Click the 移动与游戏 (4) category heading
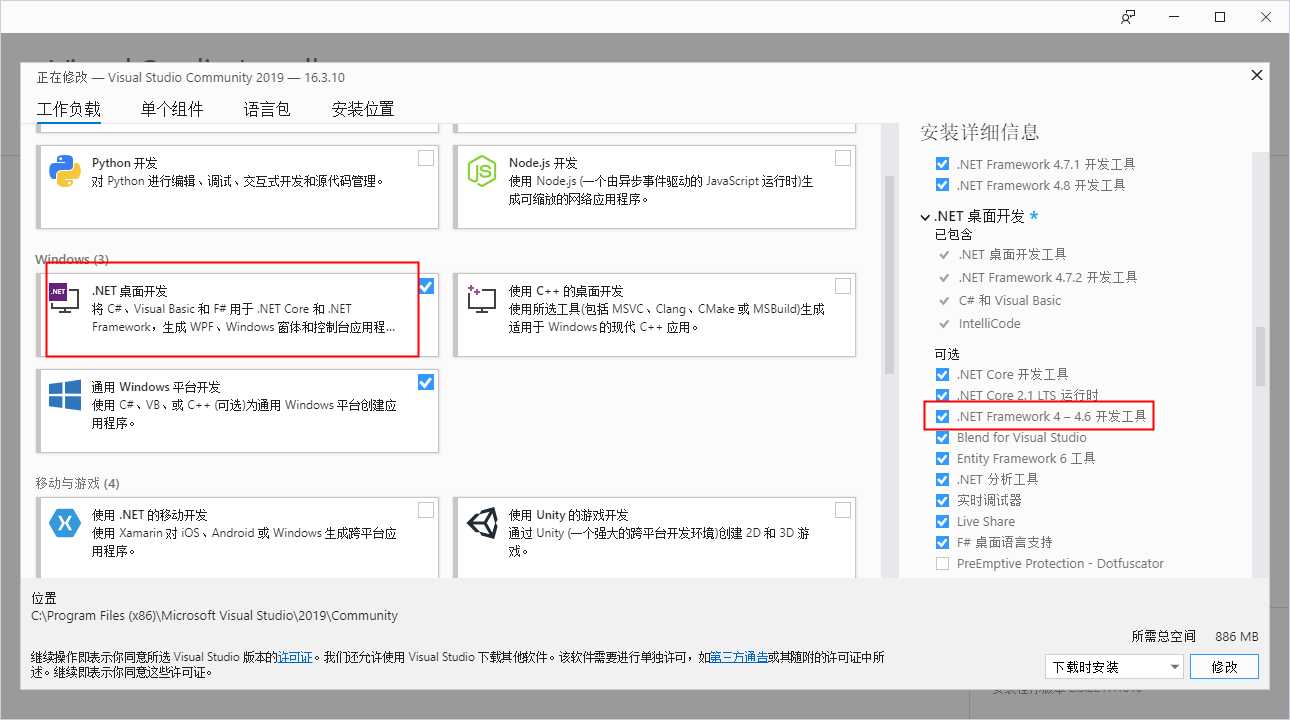 click(x=77, y=483)
